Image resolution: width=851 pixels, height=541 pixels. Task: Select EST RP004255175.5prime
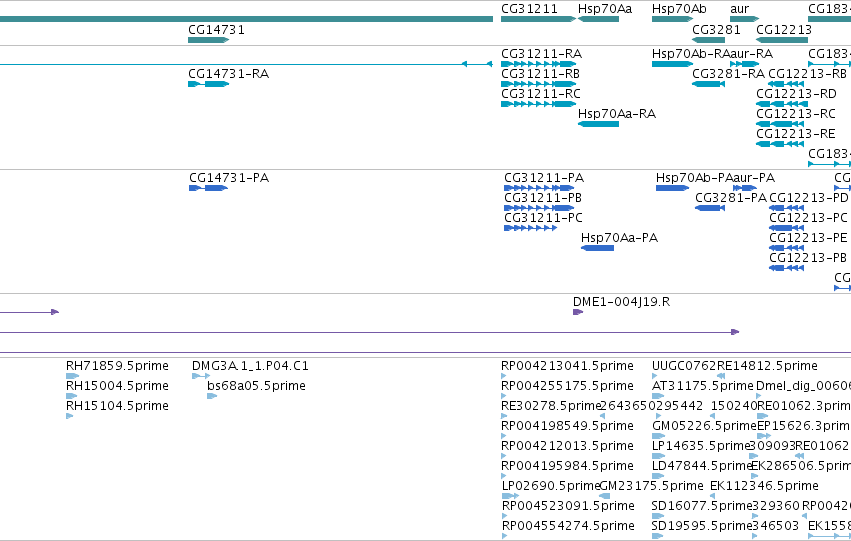[504, 396]
